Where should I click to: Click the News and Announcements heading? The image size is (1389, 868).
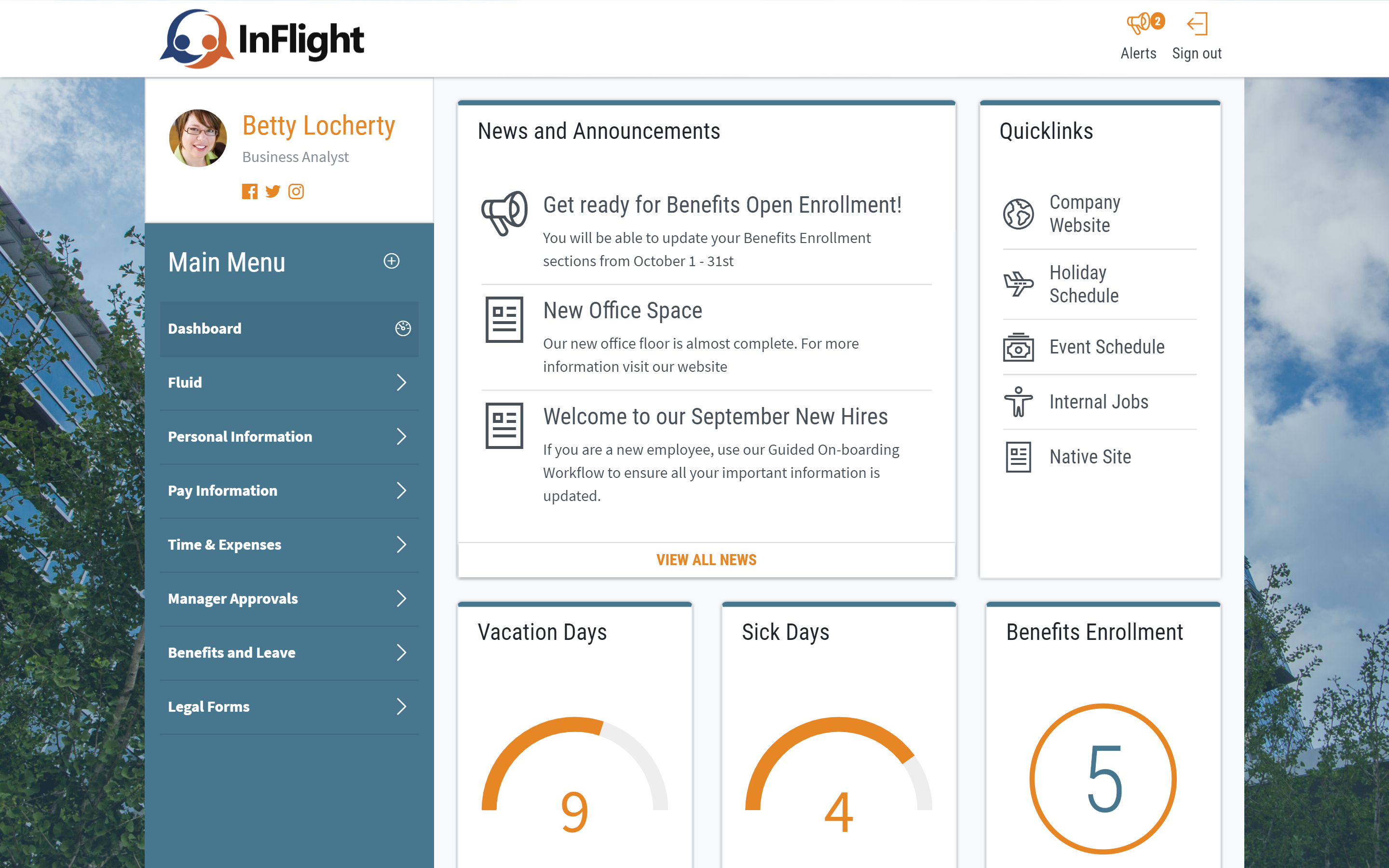(599, 132)
